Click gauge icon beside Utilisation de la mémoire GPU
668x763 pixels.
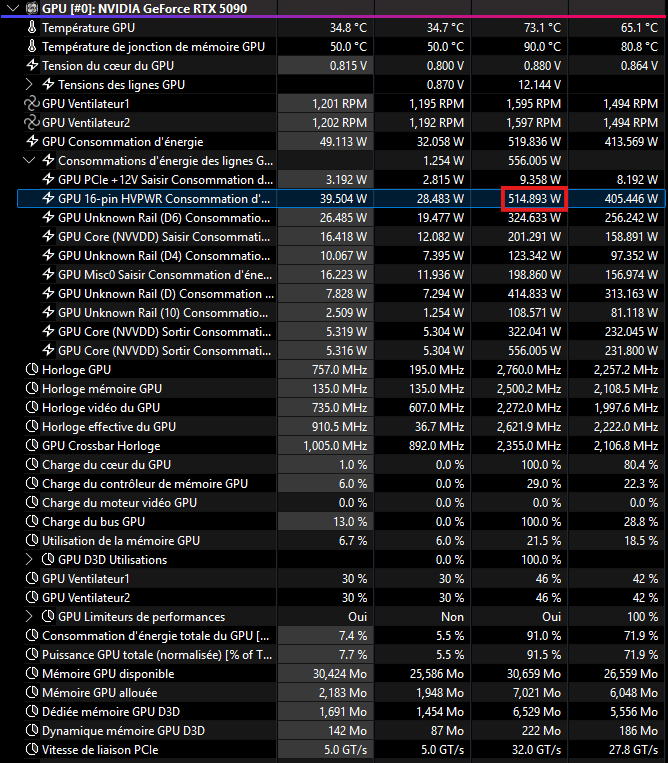tap(32, 541)
